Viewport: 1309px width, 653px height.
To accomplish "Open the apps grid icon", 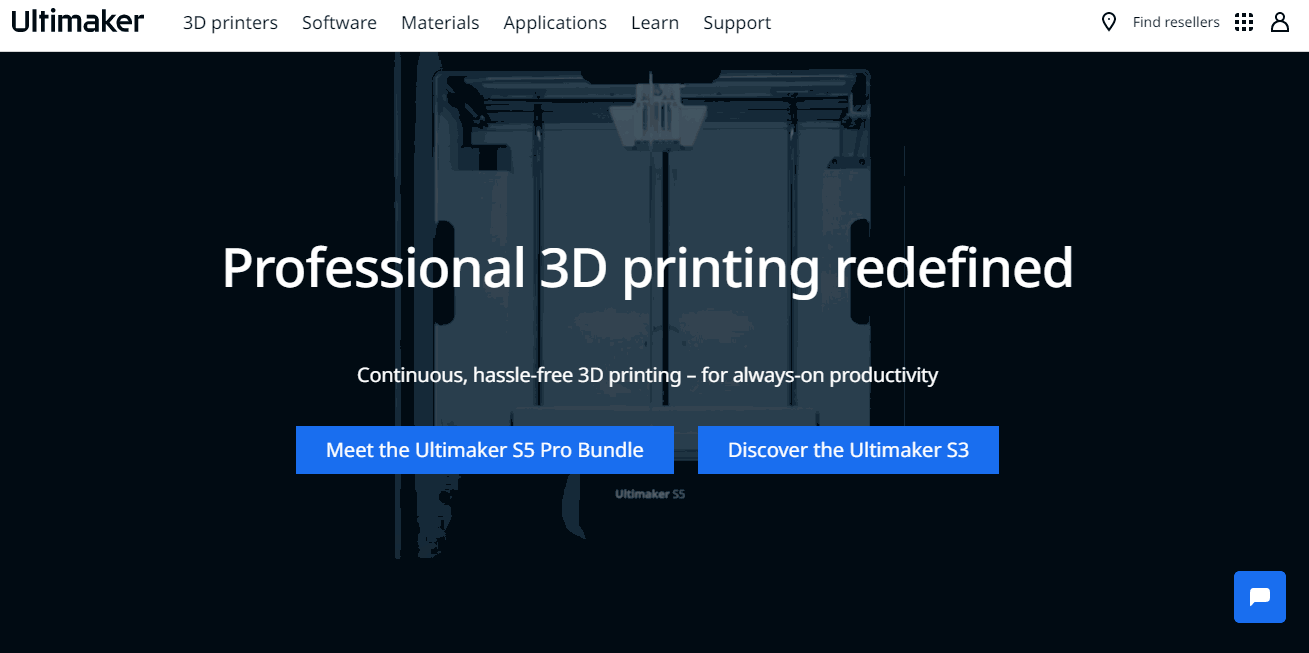I will coord(1244,22).
